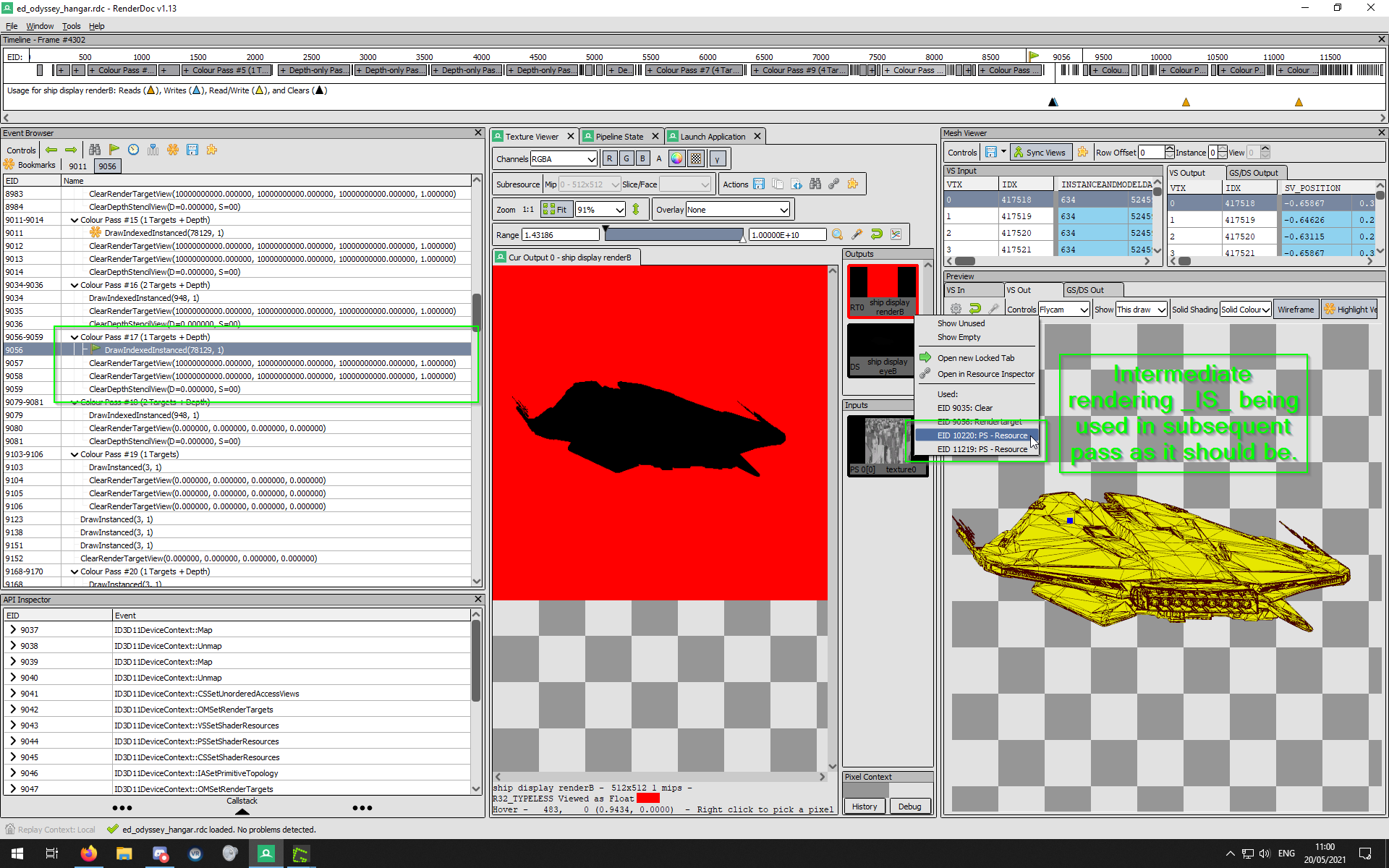The height and width of the screenshot is (868, 1389).
Task: Open Find binoculars in Event Browser toolbar
Action: [x=95, y=150]
